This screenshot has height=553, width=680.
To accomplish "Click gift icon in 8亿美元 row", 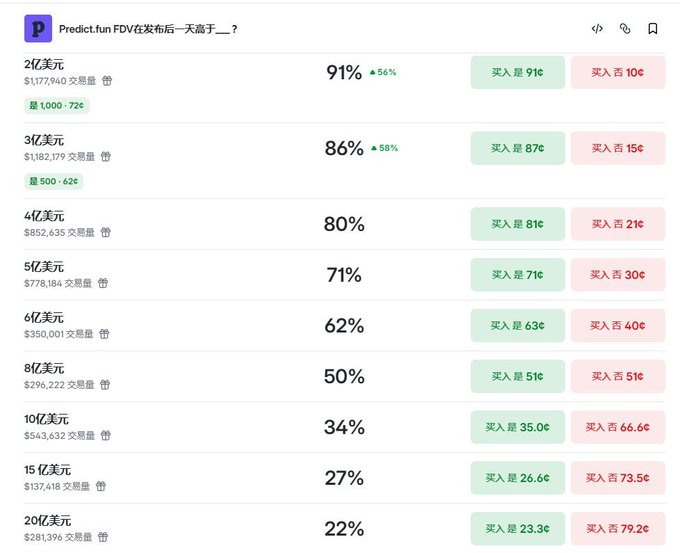I will pyautogui.click(x=105, y=385).
